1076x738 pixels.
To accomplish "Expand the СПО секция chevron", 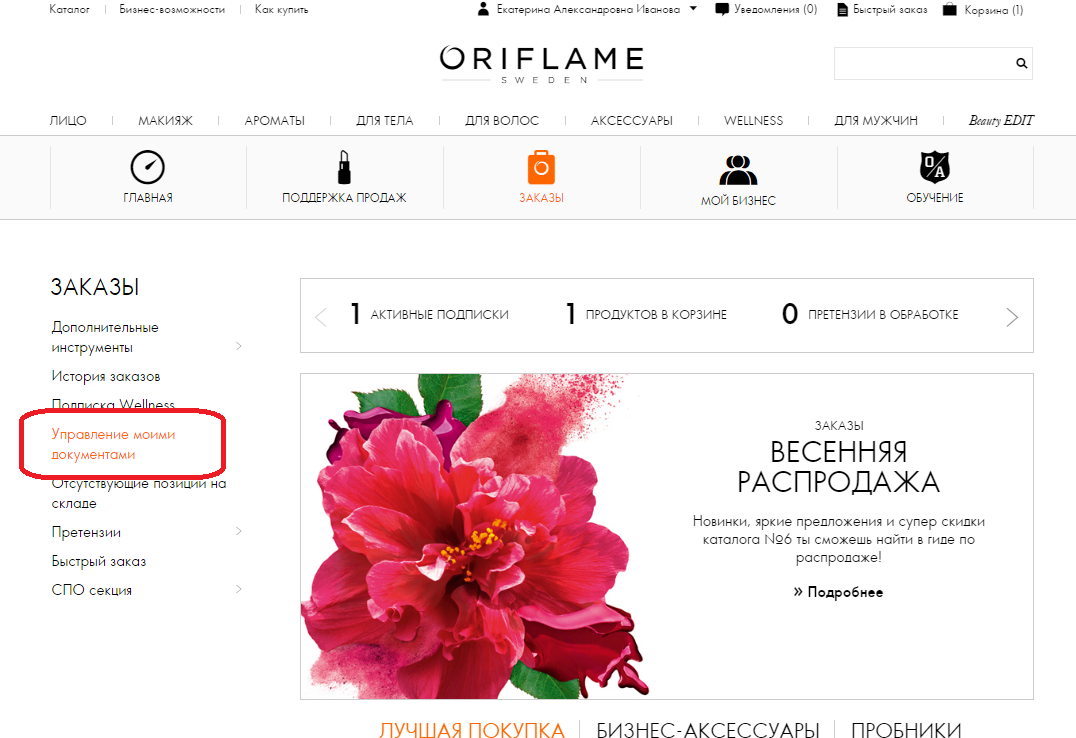I will pos(238,589).
